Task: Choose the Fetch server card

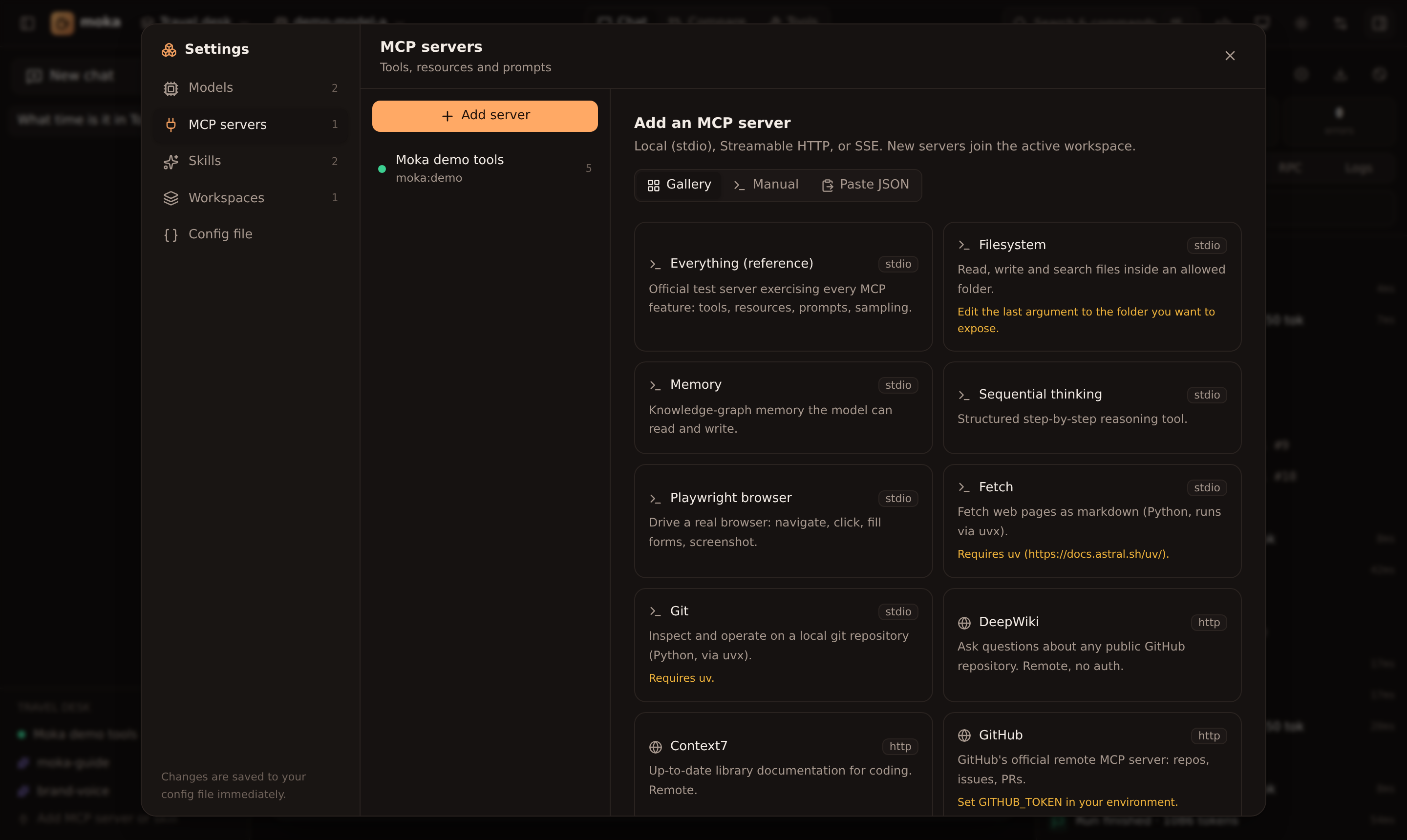Action: pos(1091,521)
